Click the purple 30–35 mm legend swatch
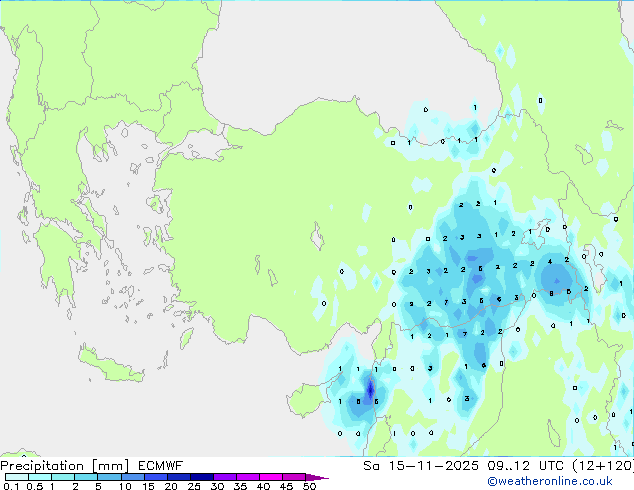Viewport: 634px width, 490px height. point(225,477)
